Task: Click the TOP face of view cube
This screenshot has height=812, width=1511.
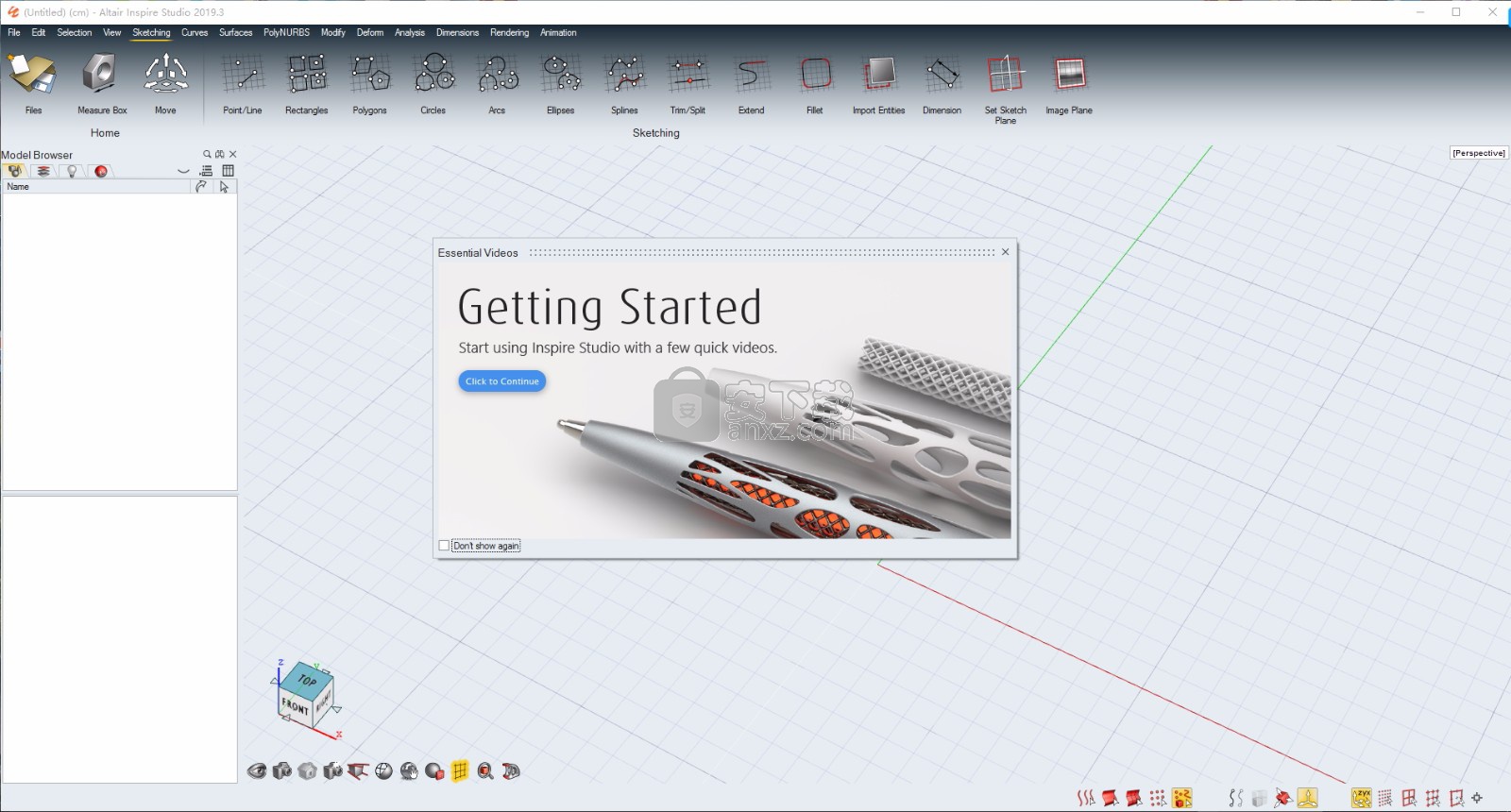Action: tap(307, 680)
